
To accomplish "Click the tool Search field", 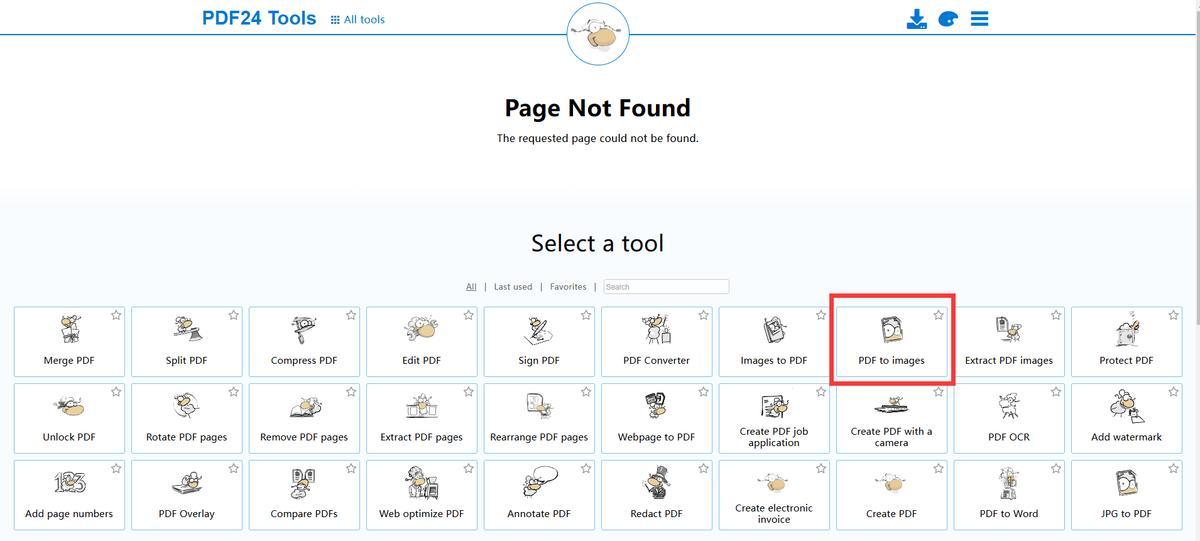I will click(666, 287).
